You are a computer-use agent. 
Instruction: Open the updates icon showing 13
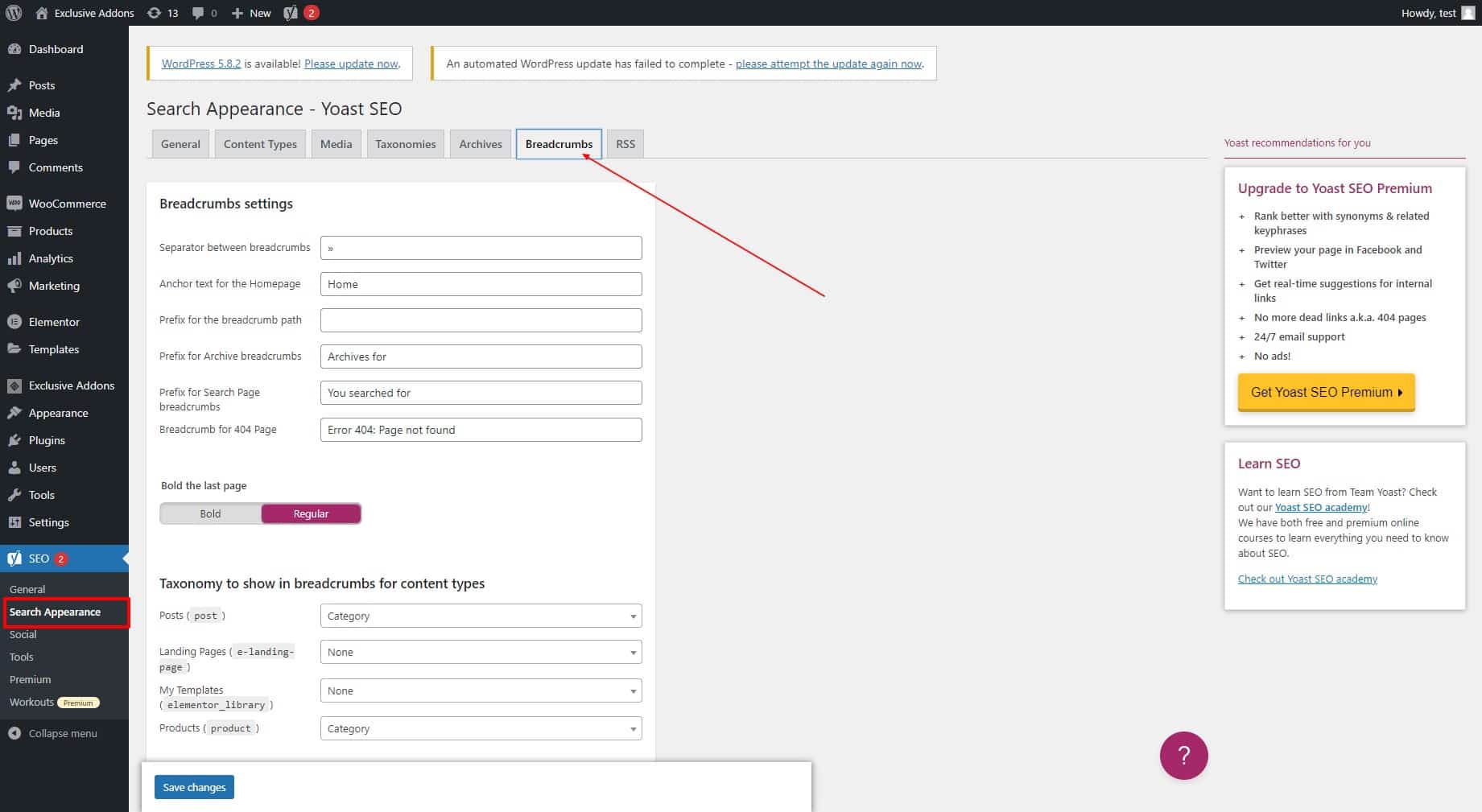click(154, 13)
